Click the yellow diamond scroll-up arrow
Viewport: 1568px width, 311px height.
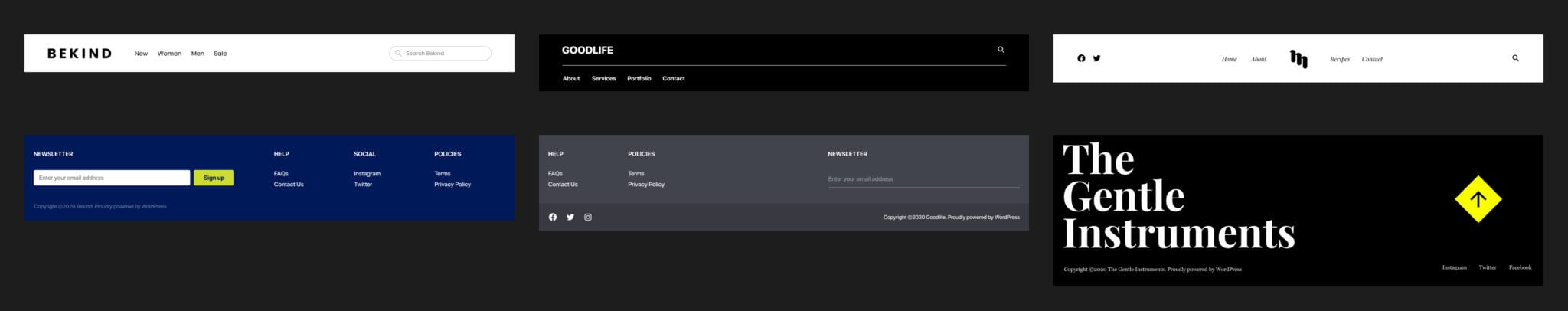(x=1478, y=199)
